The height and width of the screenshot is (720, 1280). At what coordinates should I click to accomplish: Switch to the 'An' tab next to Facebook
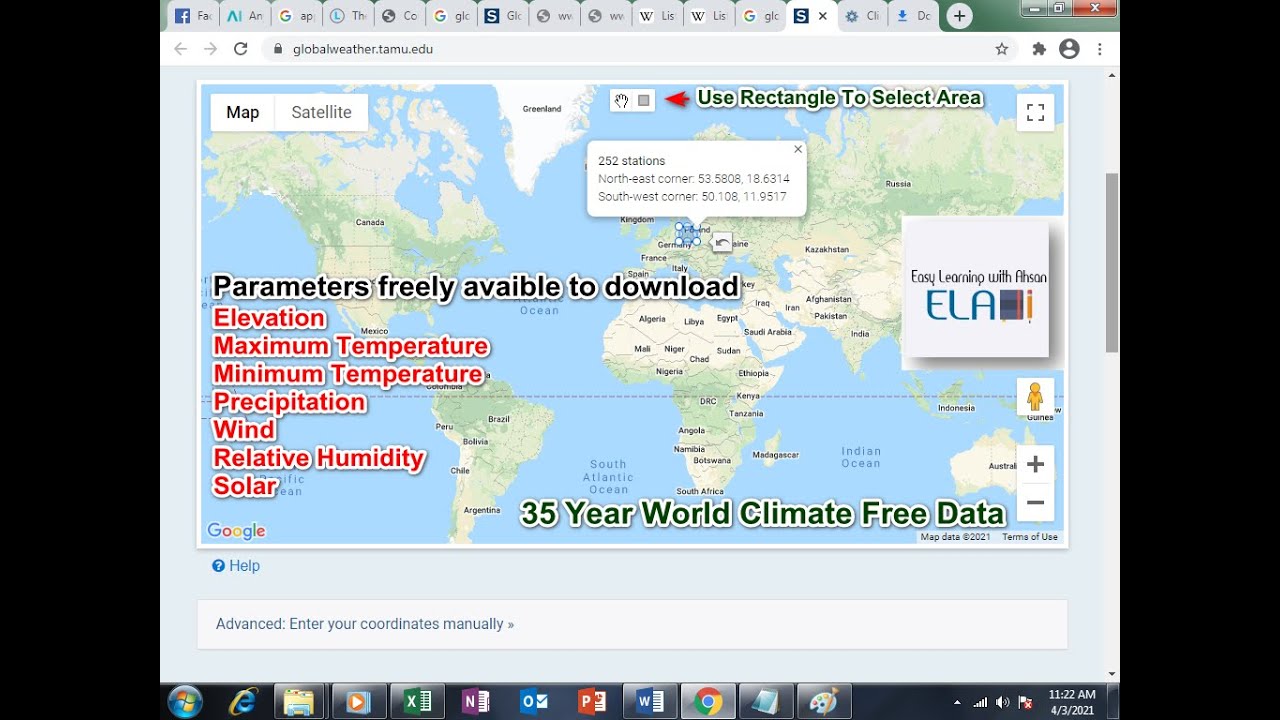244,16
